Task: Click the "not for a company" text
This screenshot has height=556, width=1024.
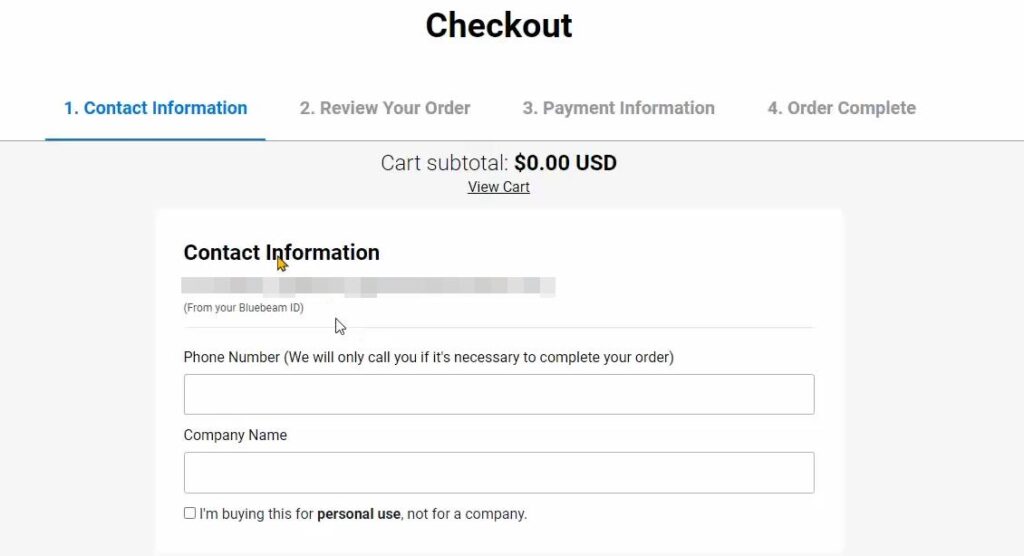Action: tap(466, 514)
